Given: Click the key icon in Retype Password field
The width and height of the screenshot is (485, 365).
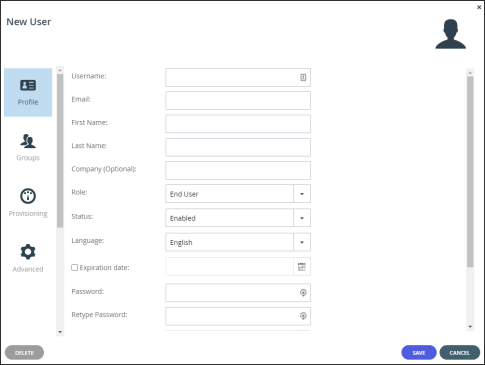Looking at the screenshot, I should click(x=303, y=316).
